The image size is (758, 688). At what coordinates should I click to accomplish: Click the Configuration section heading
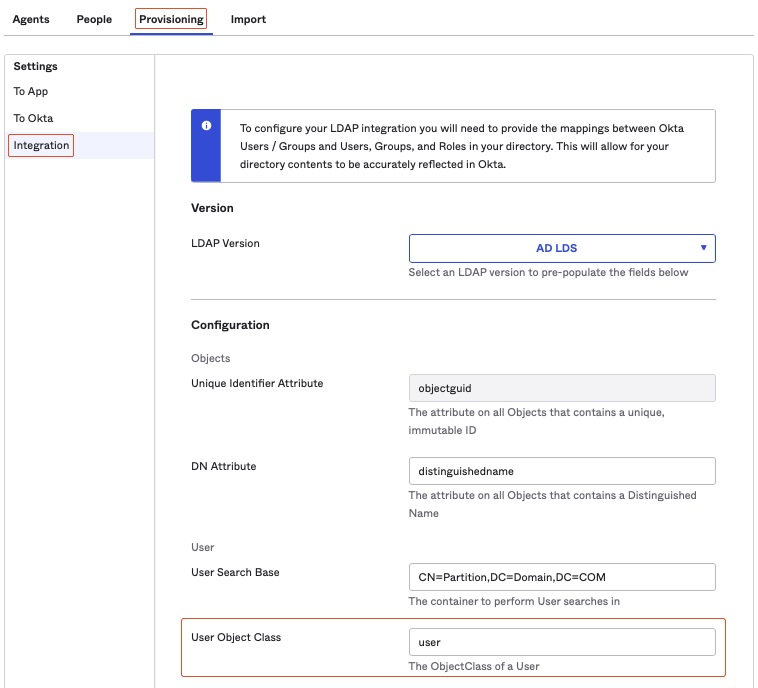(230, 325)
